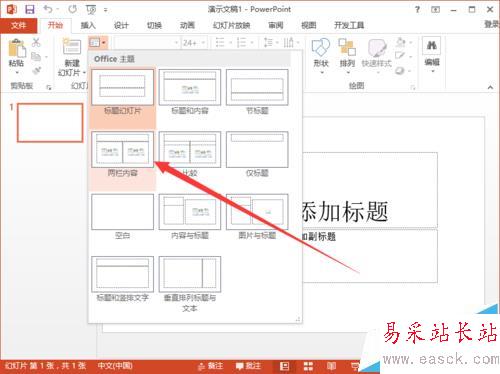Screen dimensions: 500x374
Task: Open drawing group dialog launcher
Action: coord(413,87)
